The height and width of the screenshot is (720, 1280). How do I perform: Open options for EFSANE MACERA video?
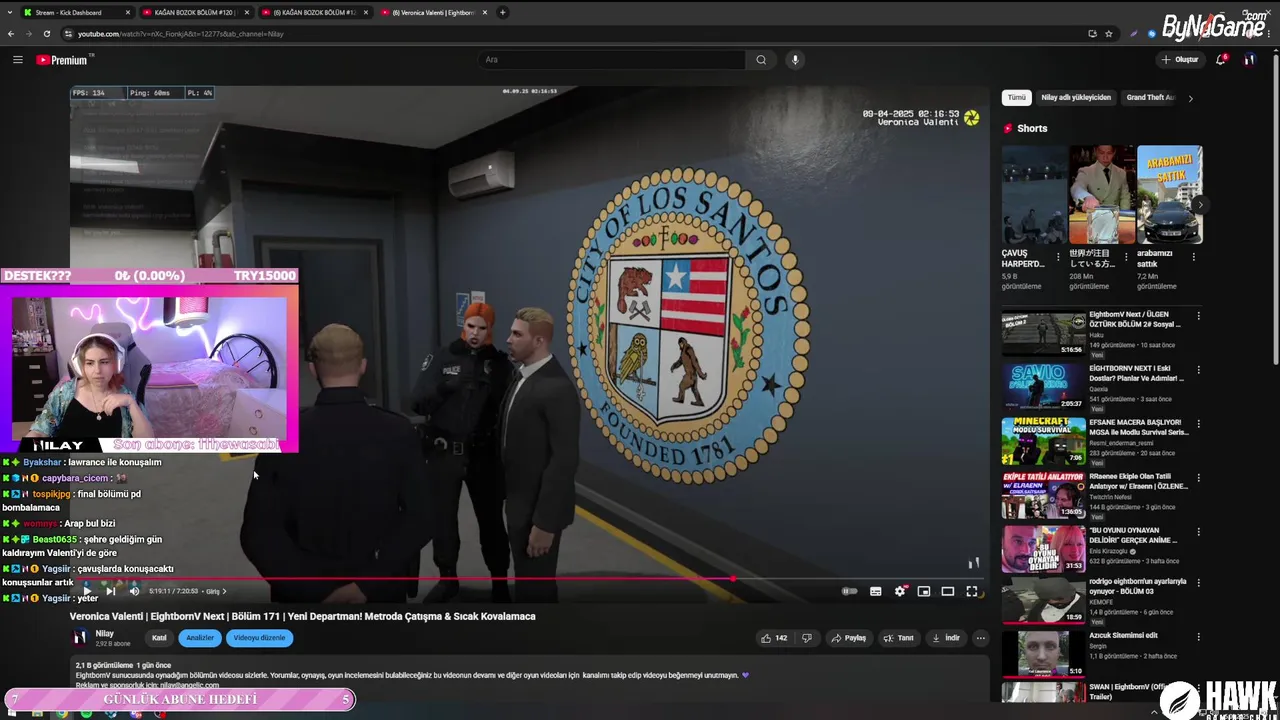coord(1198,424)
